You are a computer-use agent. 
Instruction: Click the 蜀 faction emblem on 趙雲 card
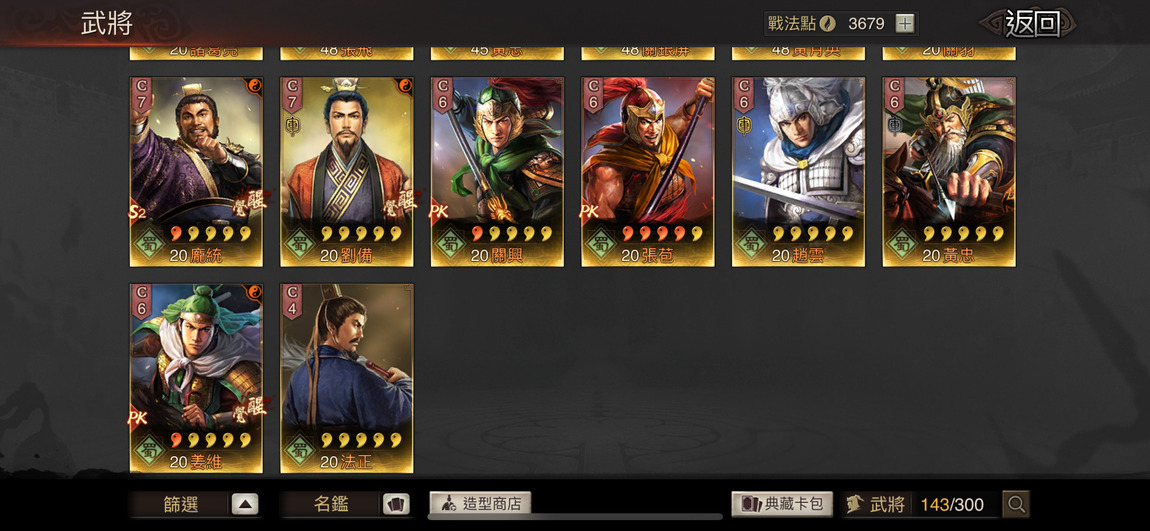coord(752,245)
